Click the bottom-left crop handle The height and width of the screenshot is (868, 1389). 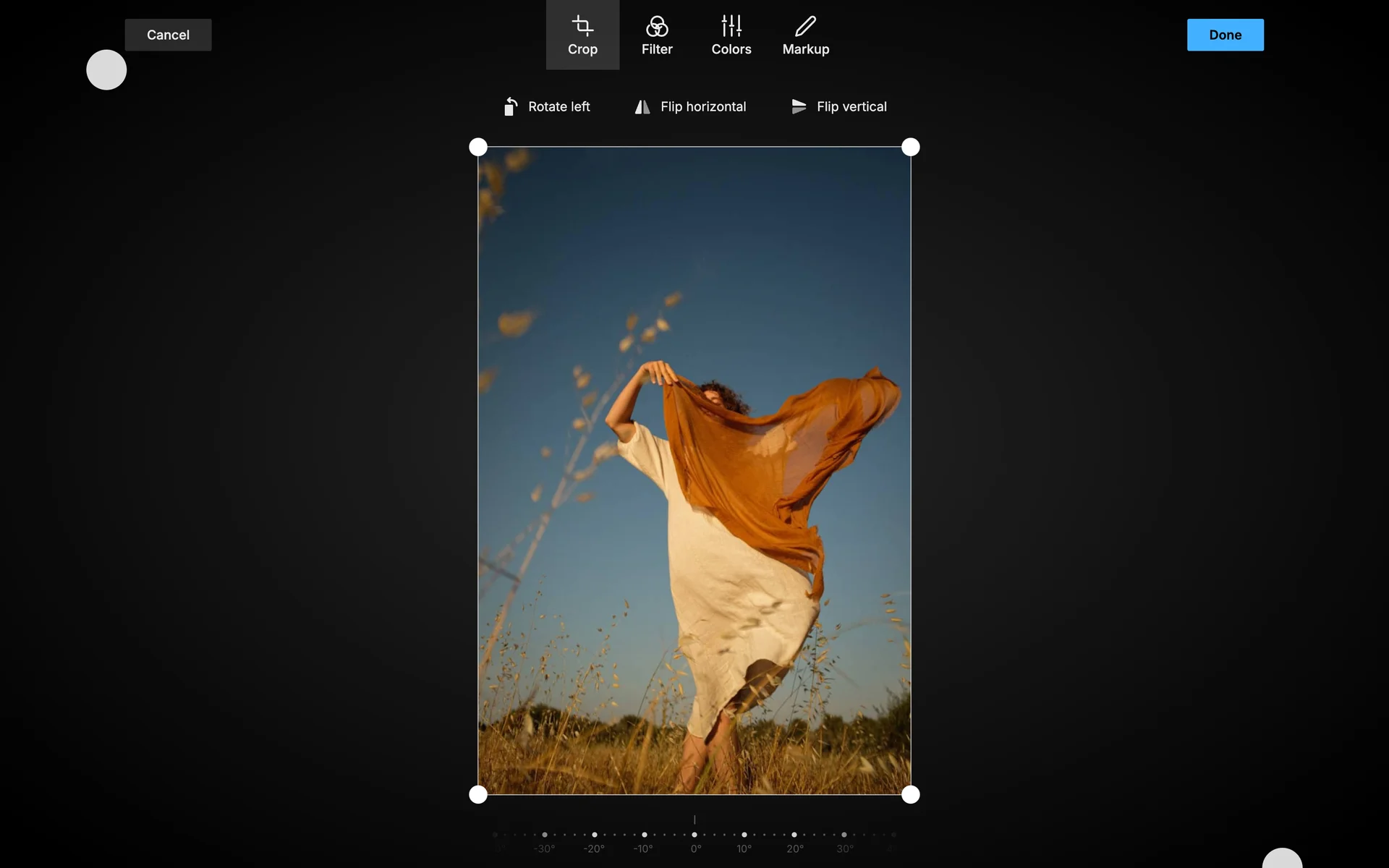tap(478, 795)
